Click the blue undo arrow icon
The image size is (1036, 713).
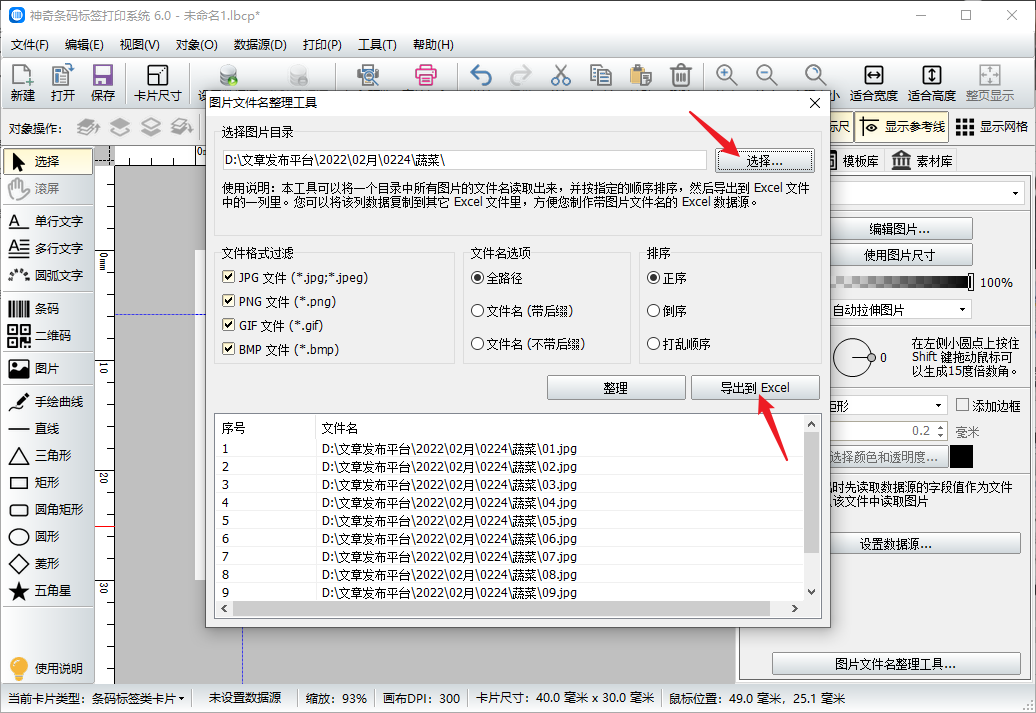(x=481, y=76)
